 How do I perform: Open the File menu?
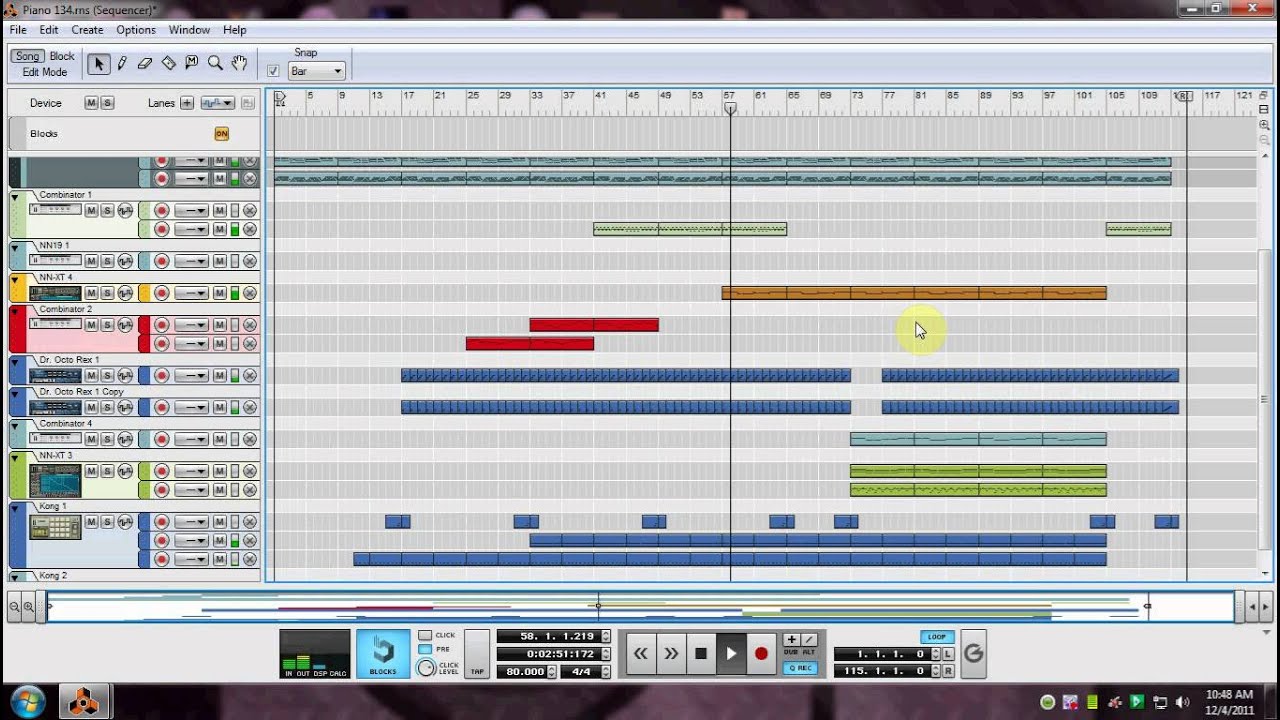point(18,30)
